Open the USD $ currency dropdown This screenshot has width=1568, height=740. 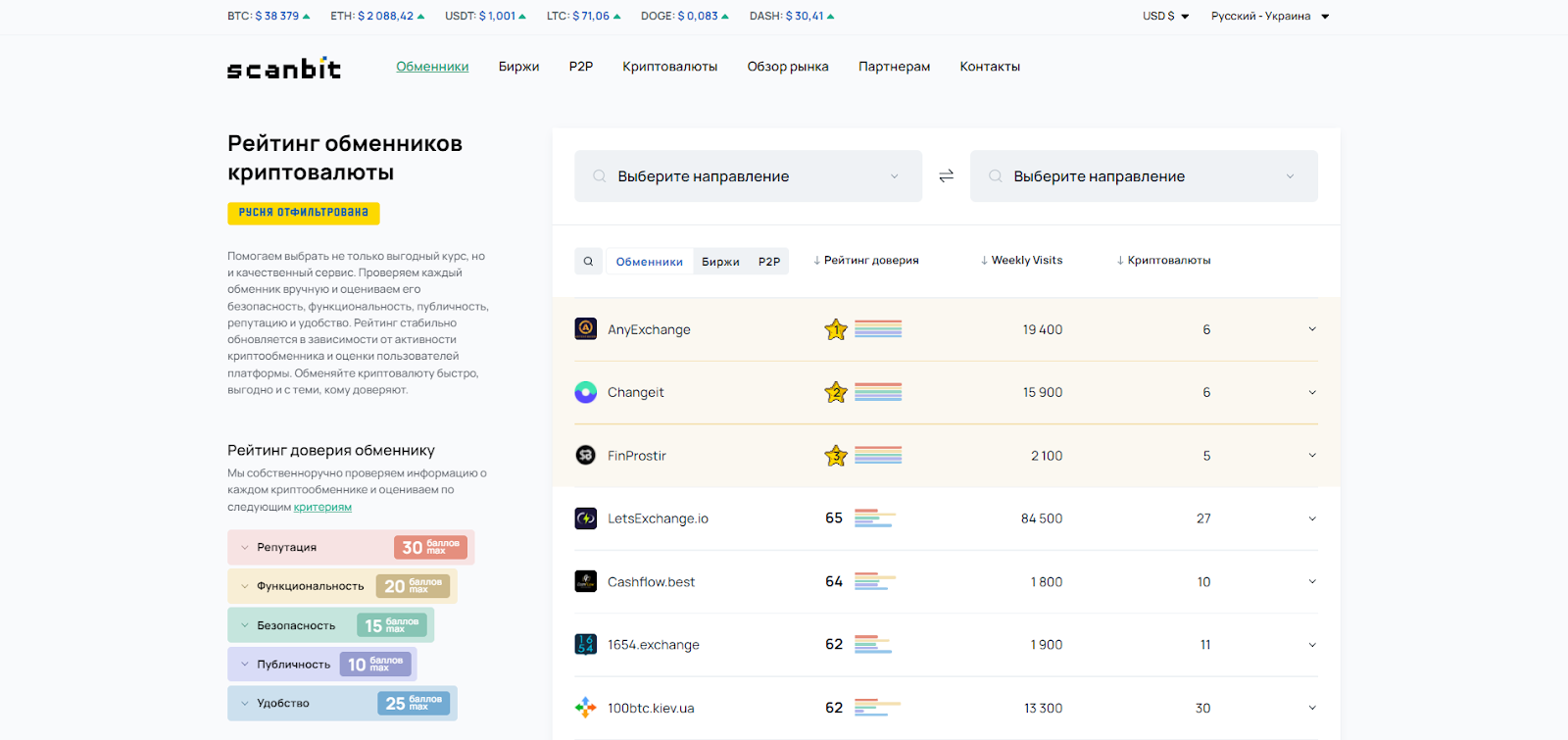pyautogui.click(x=1166, y=17)
